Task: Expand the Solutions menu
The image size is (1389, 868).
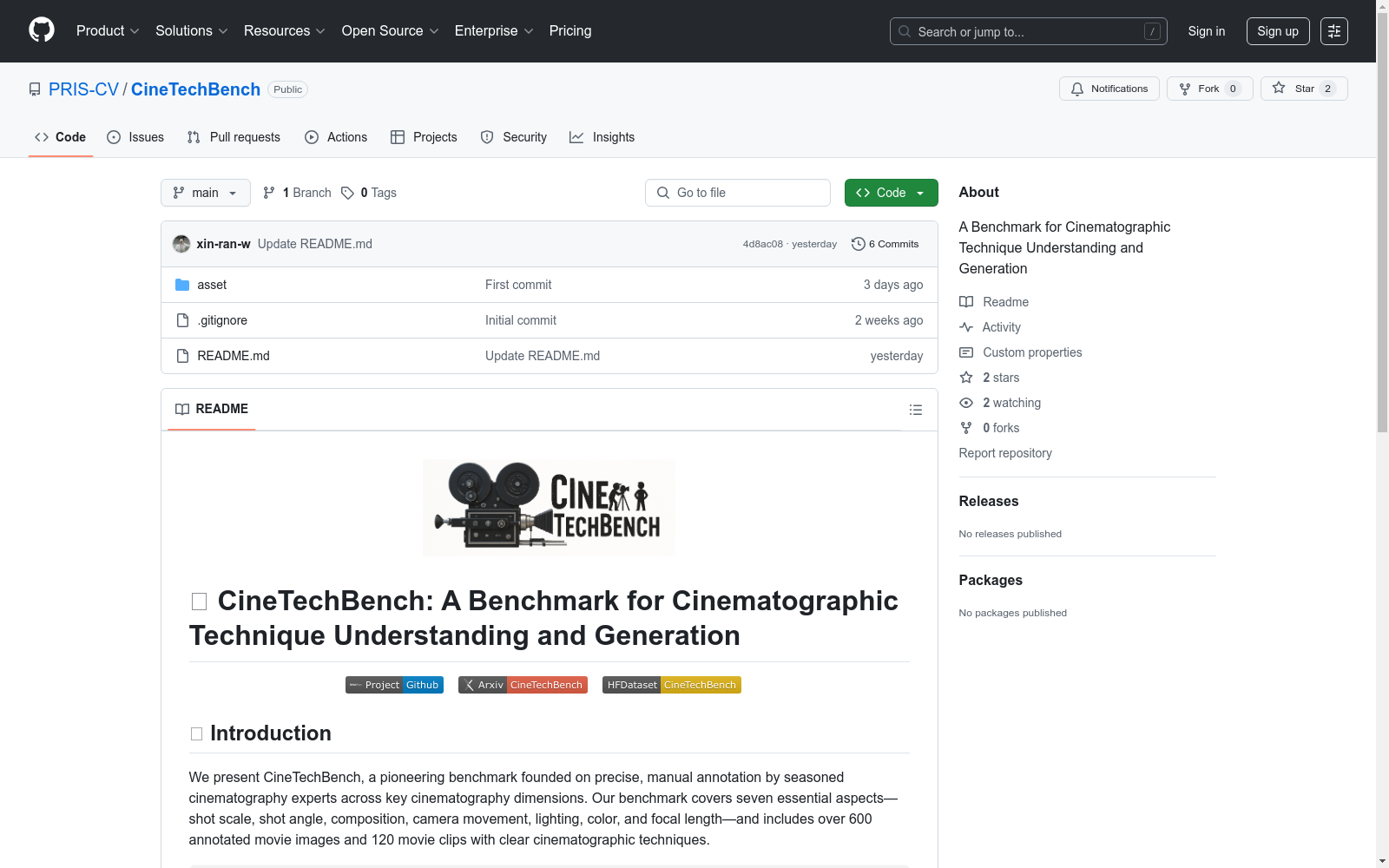Action: 192,31
